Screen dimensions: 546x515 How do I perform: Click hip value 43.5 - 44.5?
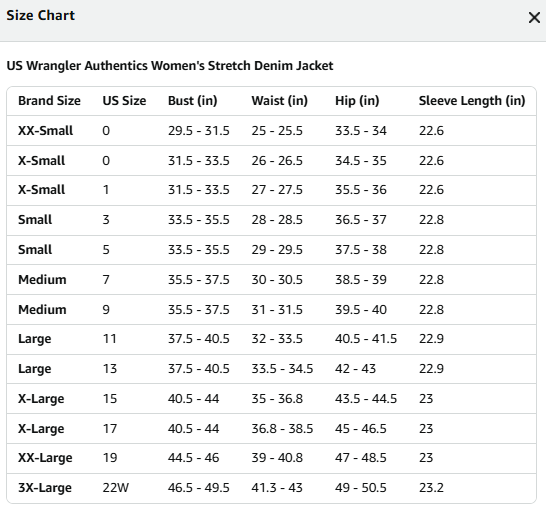[366, 399]
